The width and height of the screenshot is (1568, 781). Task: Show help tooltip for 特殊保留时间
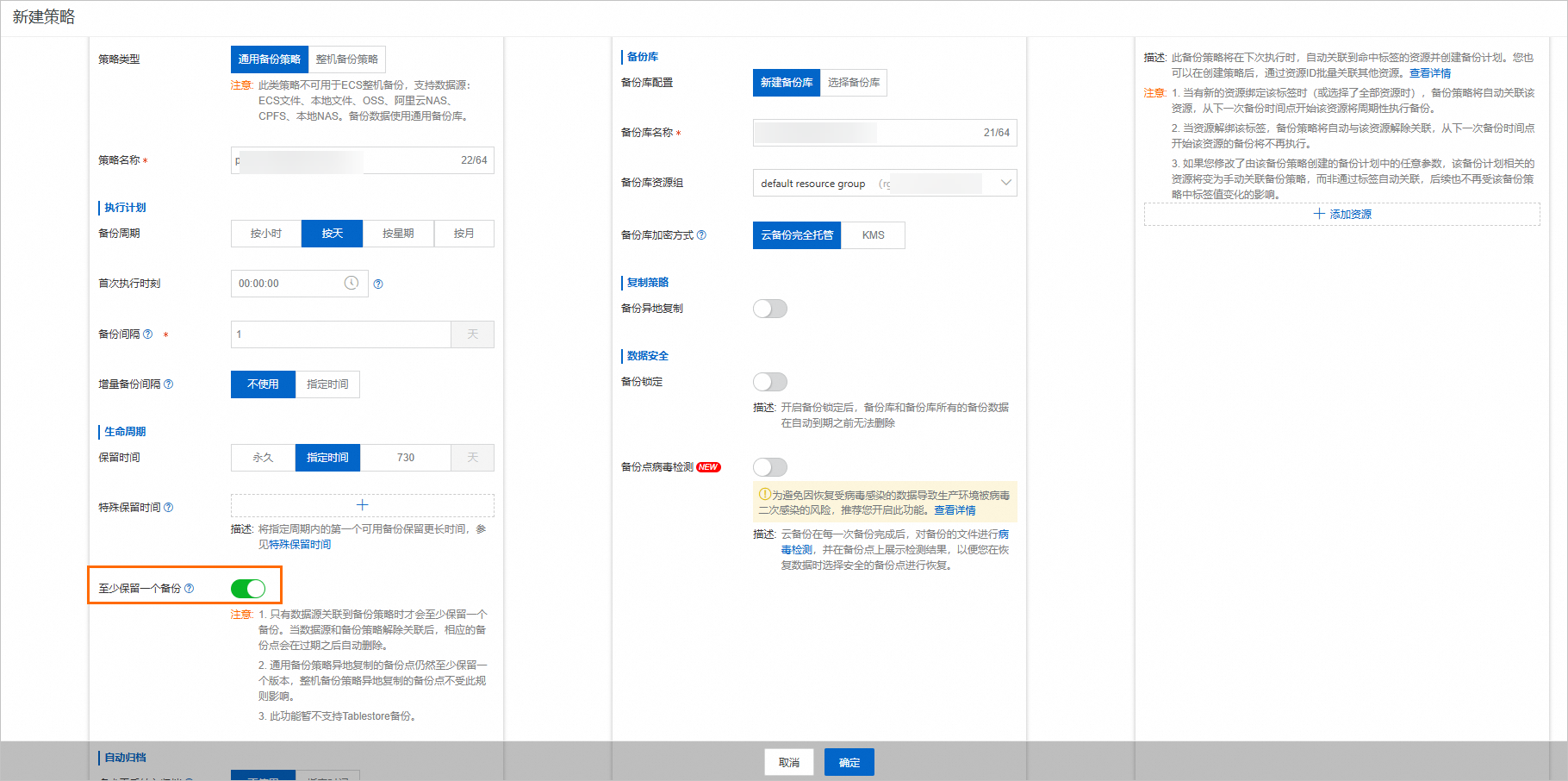click(168, 507)
